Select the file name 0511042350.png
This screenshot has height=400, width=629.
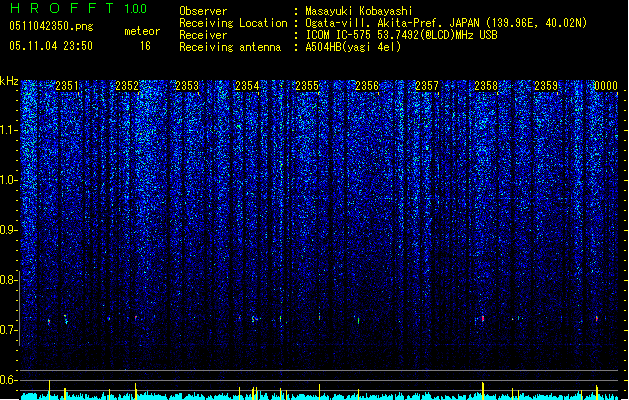(x=51, y=26)
